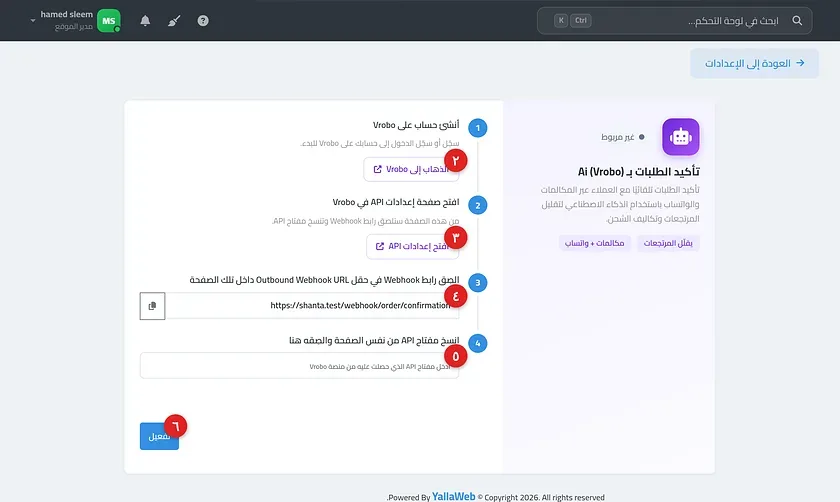
Task: Click the hamed sleem username text
Action: (66, 14)
